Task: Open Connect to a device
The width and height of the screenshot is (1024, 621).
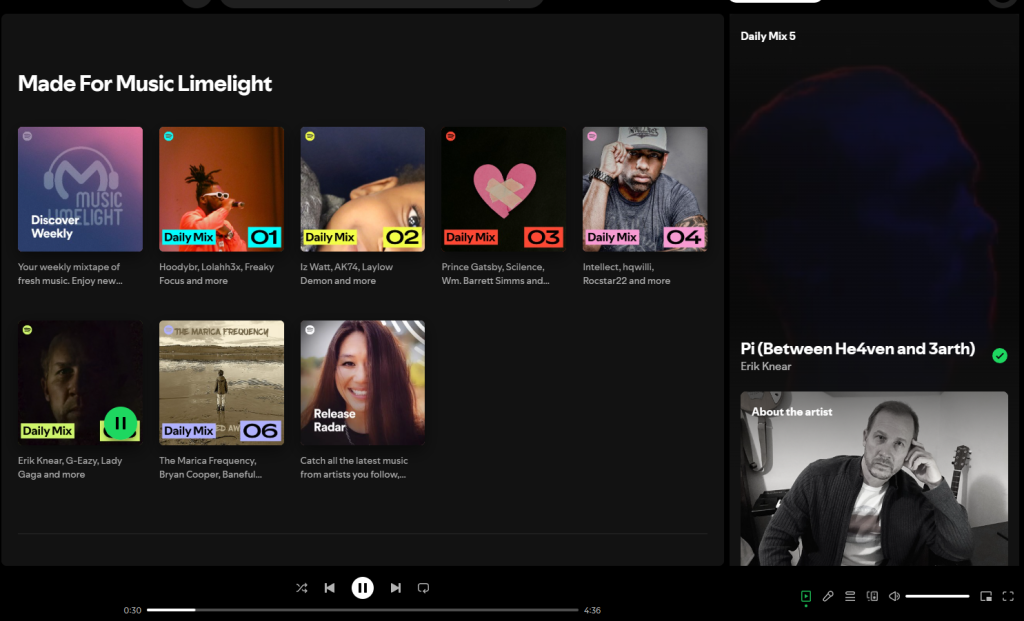Action: point(872,596)
